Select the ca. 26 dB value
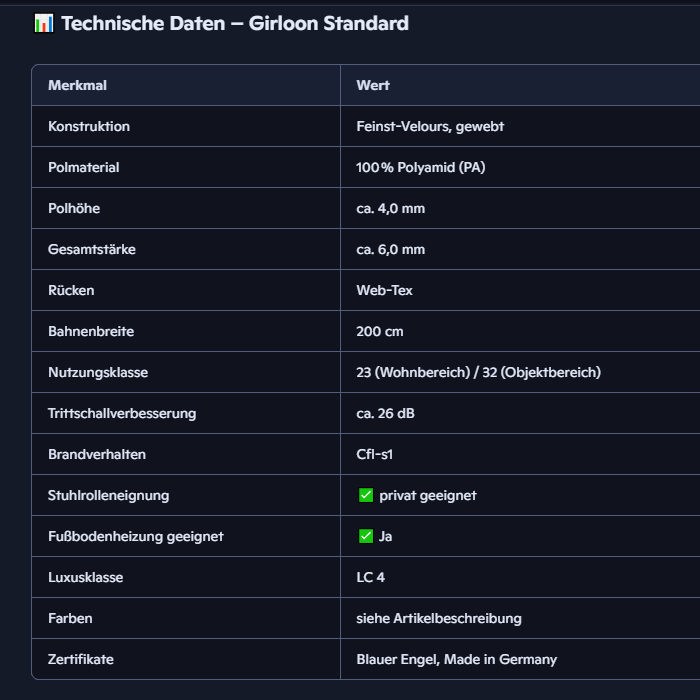Viewport: 700px width, 700px height. click(x=385, y=413)
